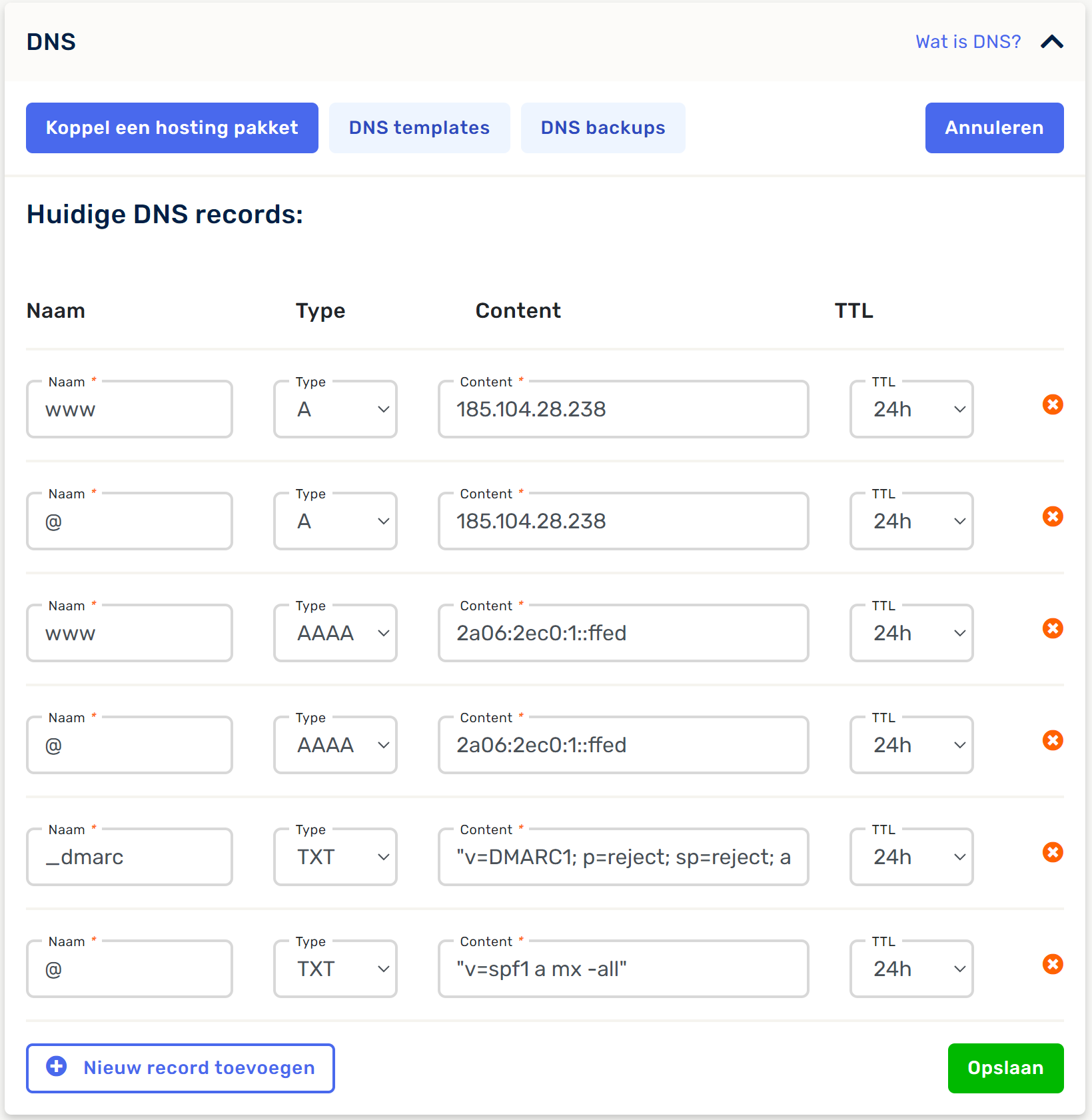Delete the _dmarc TXT record
The height and width of the screenshot is (1120, 1092).
pyautogui.click(x=1052, y=852)
